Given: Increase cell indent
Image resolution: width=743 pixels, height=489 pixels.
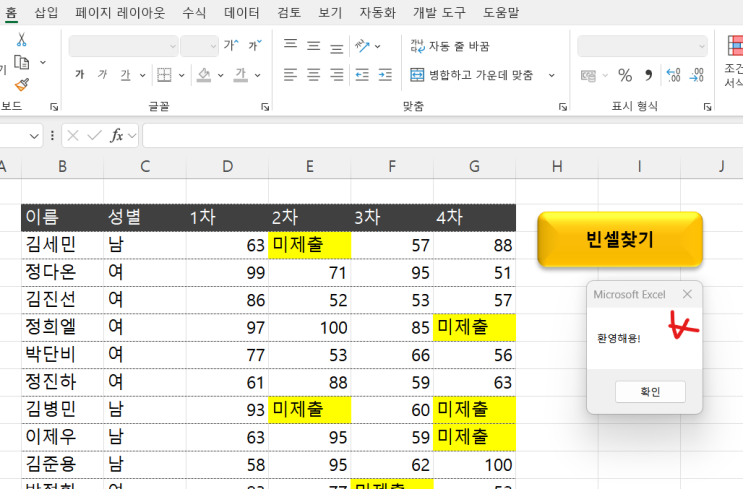Looking at the screenshot, I should coord(385,75).
